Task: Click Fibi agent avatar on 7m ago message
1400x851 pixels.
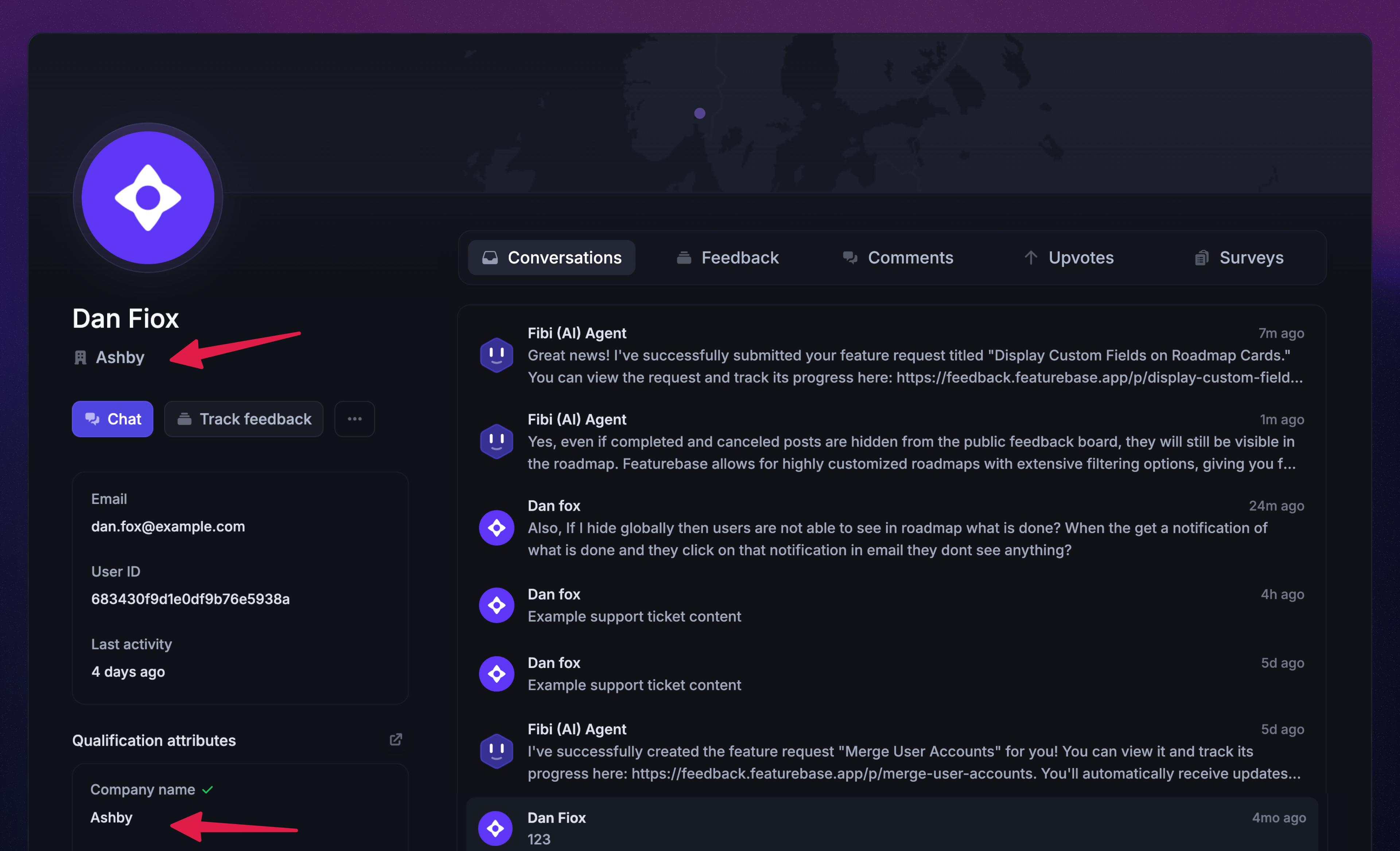Action: [x=496, y=355]
